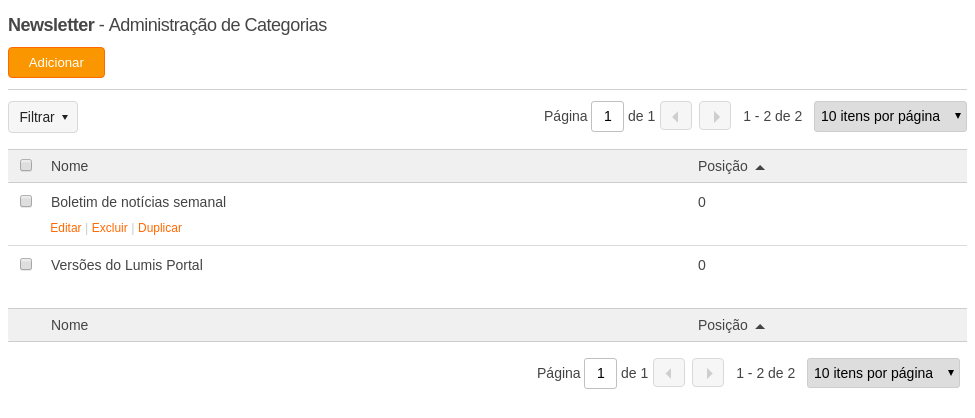The height and width of the screenshot is (418, 975).
Task: Click the orange Adicionar button
Action: tap(57, 63)
